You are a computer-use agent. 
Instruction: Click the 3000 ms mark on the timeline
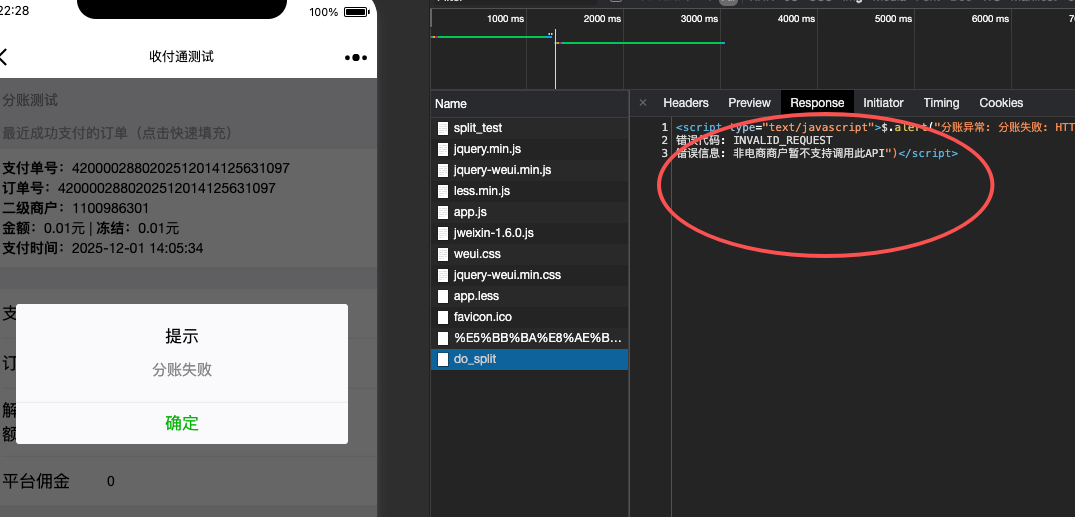[x=699, y=19]
